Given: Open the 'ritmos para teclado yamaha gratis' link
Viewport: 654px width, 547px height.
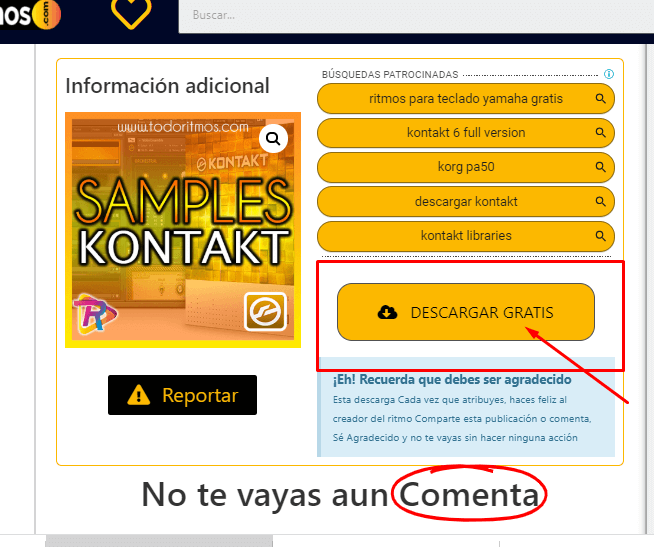Looking at the screenshot, I should point(466,98).
